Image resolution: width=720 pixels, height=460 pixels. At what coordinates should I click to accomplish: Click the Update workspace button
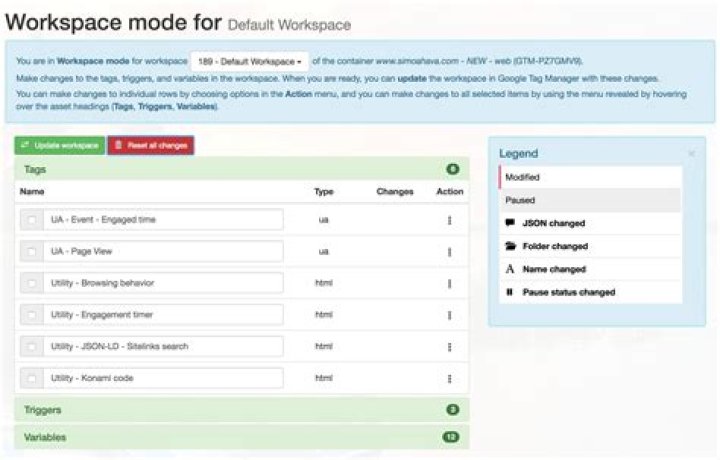pos(60,146)
